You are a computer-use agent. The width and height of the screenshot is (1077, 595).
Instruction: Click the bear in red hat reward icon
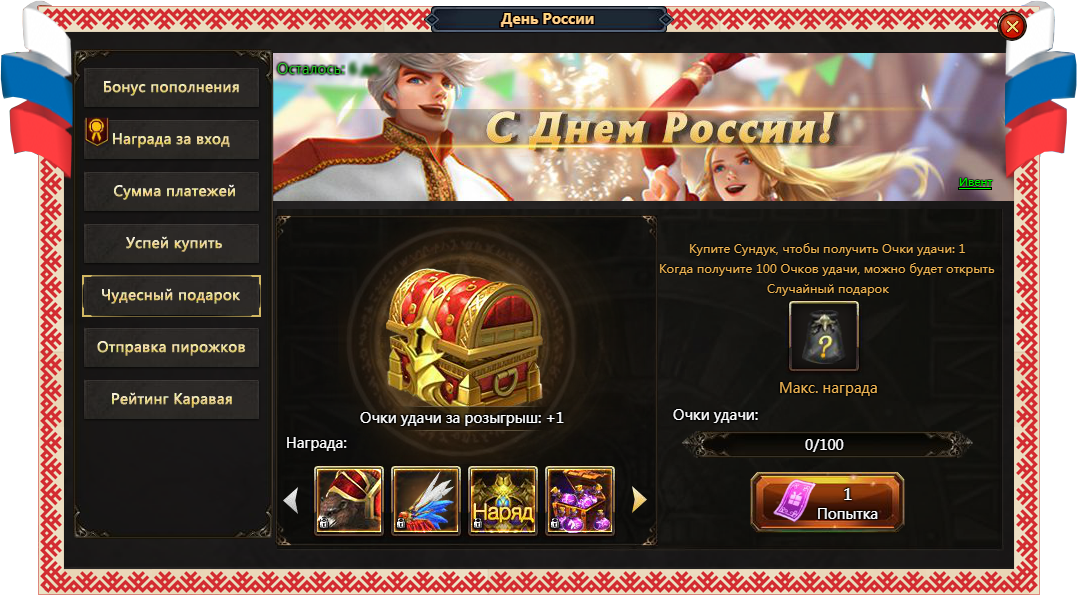349,500
